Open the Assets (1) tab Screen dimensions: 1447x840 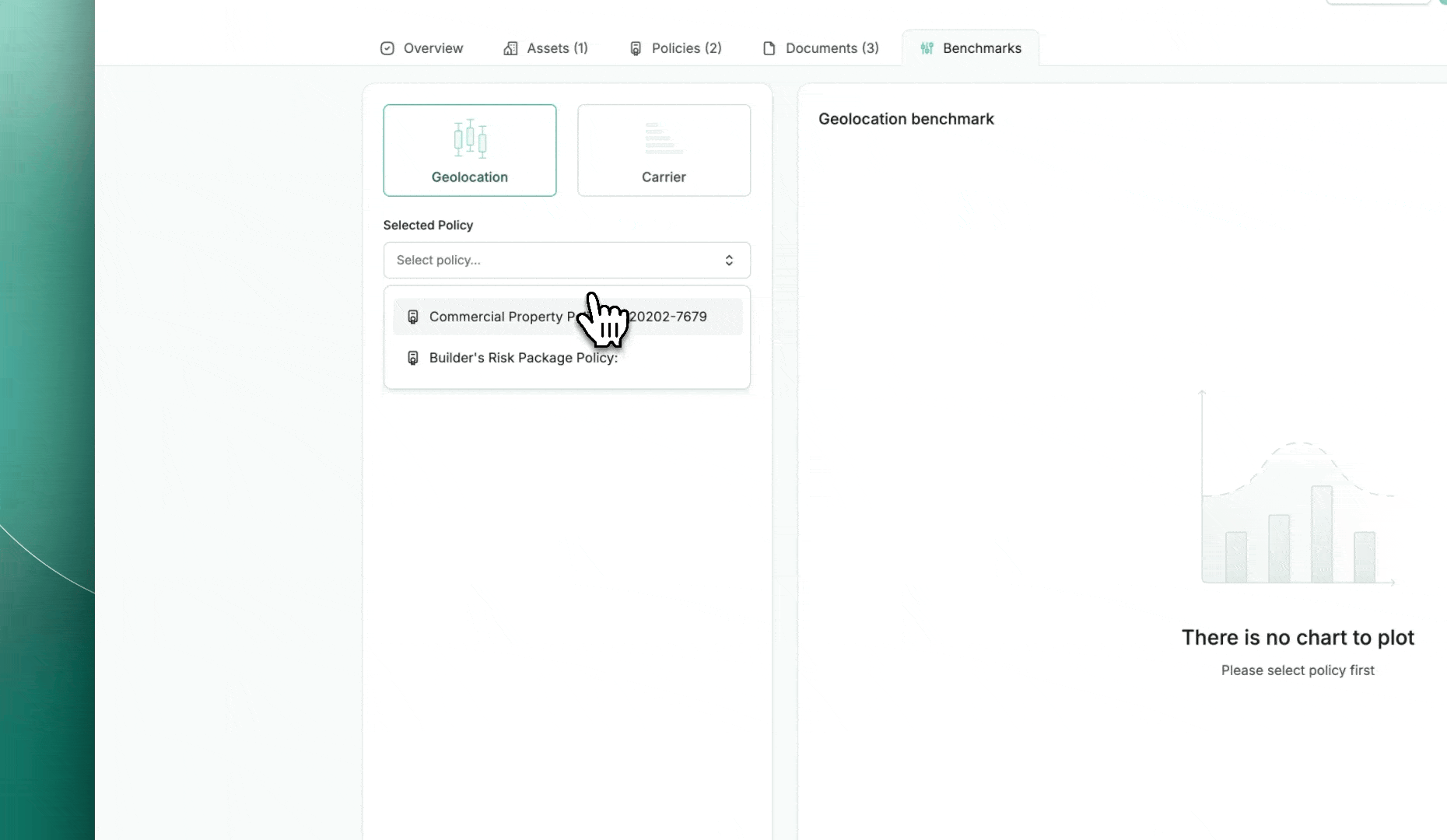coord(557,48)
